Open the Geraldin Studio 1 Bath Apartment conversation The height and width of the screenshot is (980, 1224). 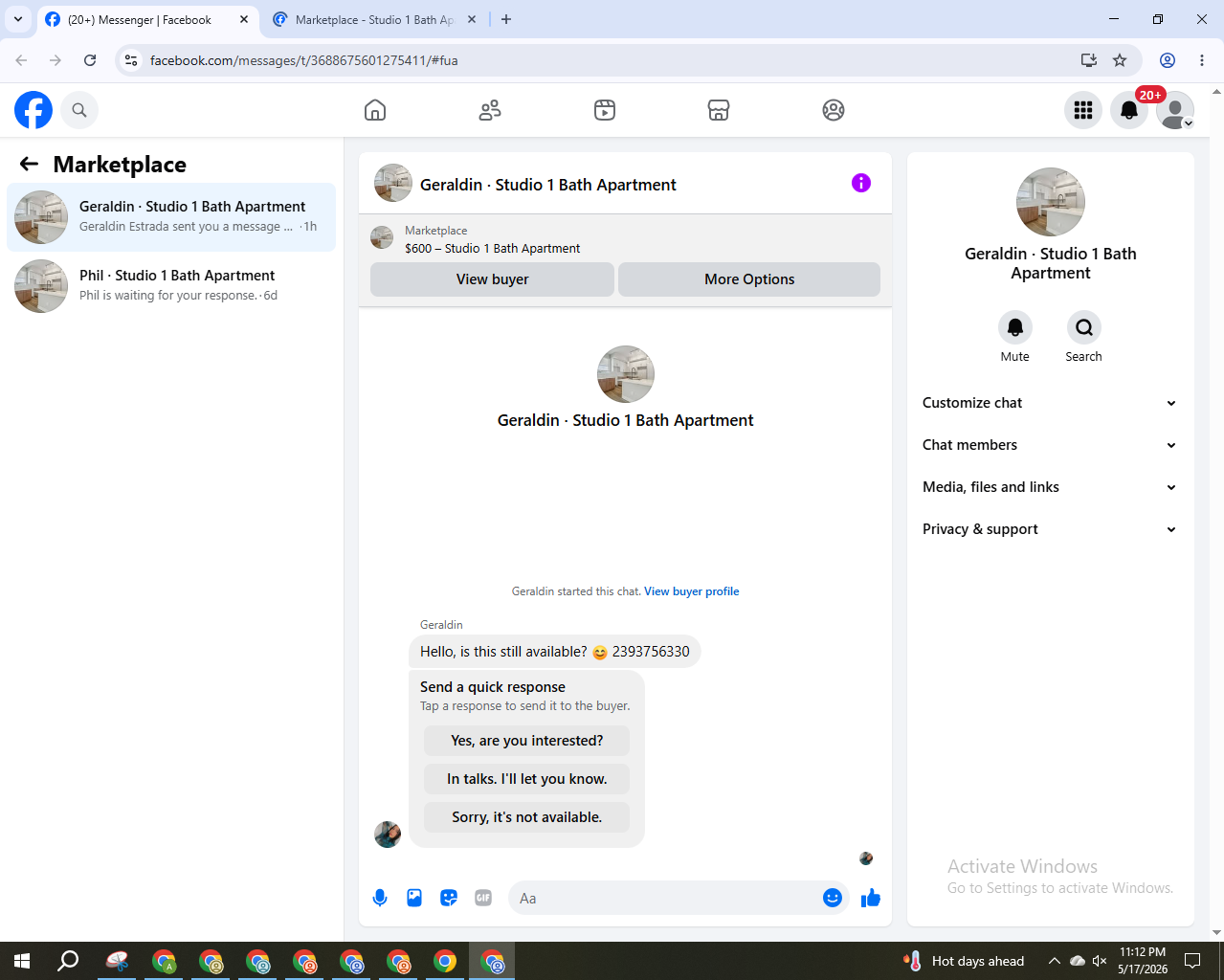pyautogui.click(x=171, y=217)
